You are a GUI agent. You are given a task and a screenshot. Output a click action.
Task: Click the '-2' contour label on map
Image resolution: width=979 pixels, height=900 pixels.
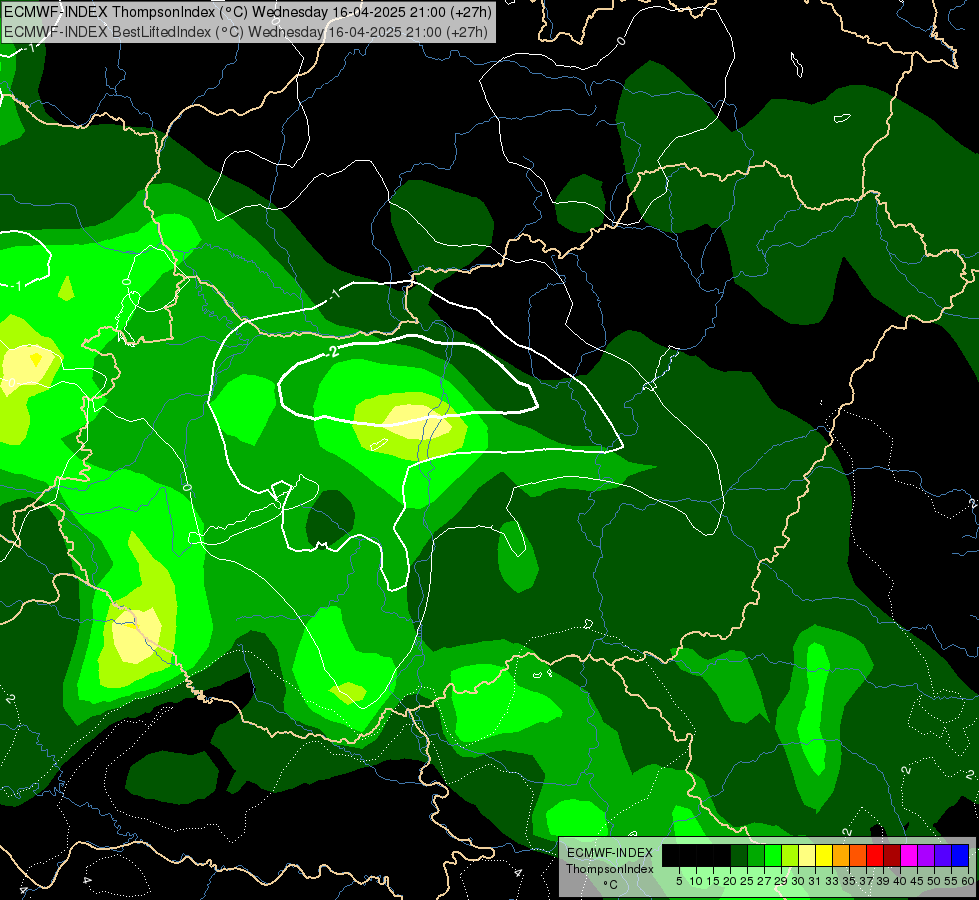tap(333, 352)
